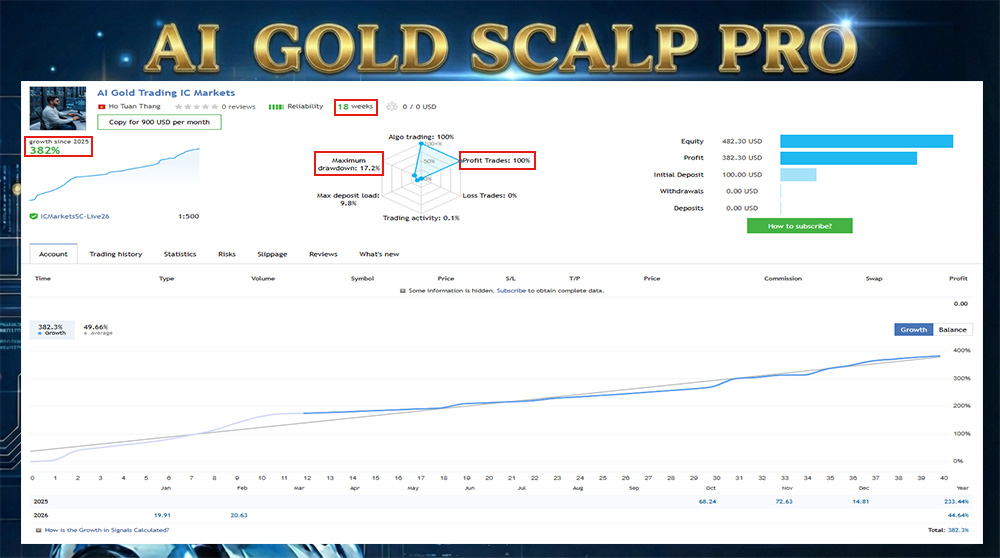Click the Vietnam flag icon beside author name
1000x558 pixels.
point(102,106)
